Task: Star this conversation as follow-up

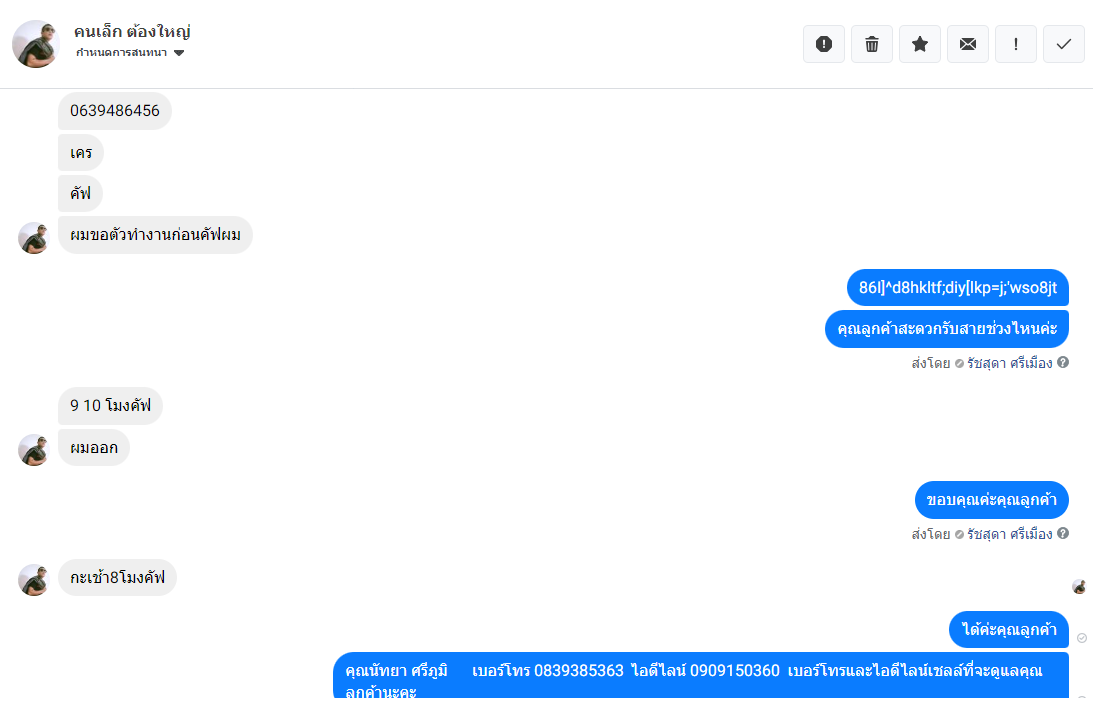Action: pyautogui.click(x=920, y=44)
